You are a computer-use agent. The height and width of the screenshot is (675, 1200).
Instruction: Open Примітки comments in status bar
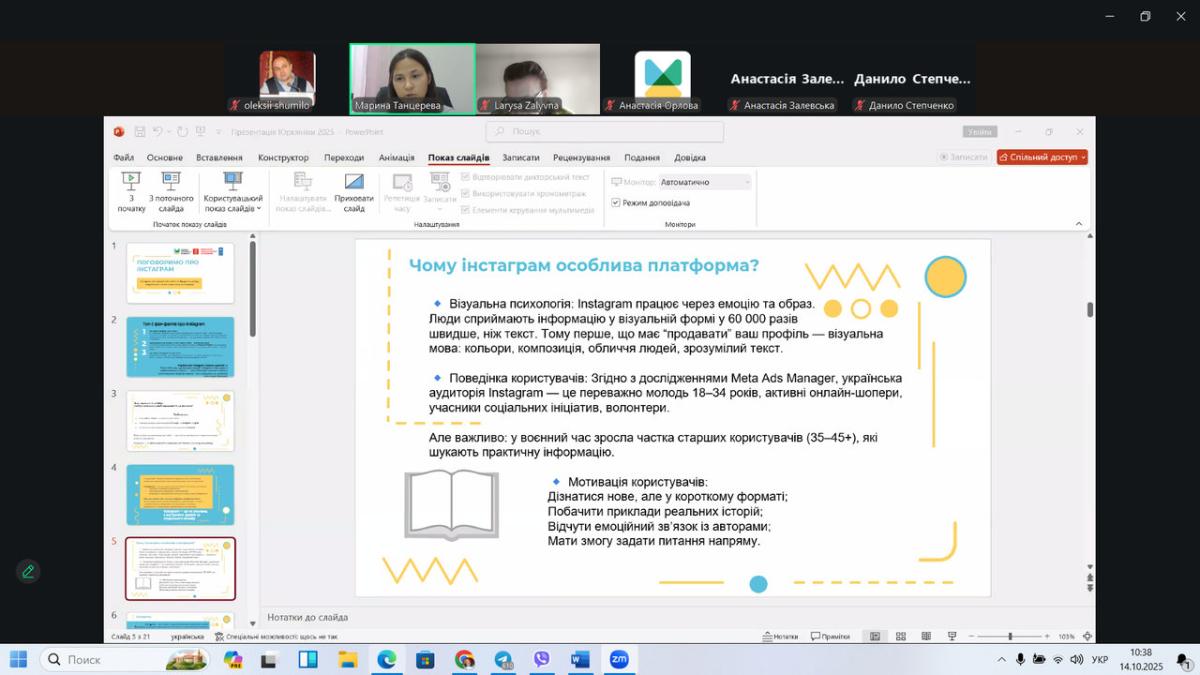point(830,636)
